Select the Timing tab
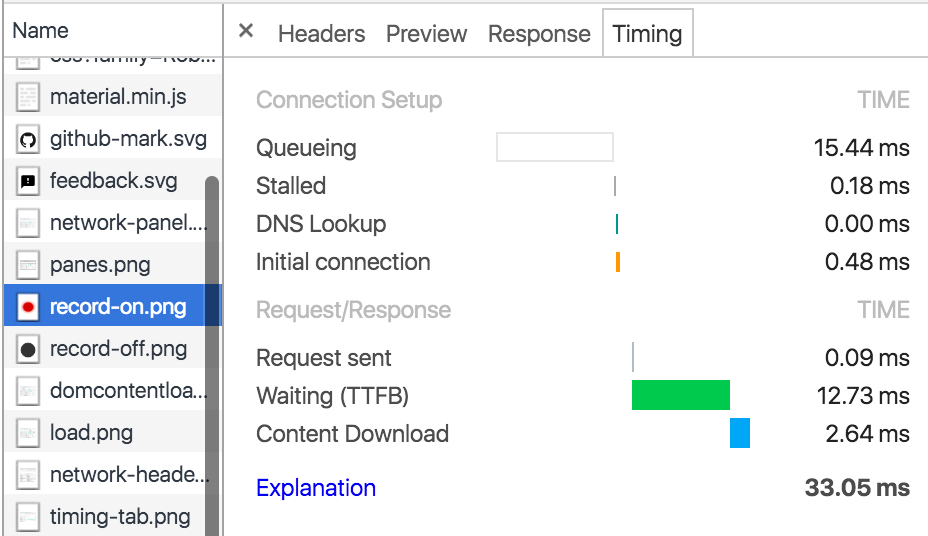 click(x=647, y=34)
